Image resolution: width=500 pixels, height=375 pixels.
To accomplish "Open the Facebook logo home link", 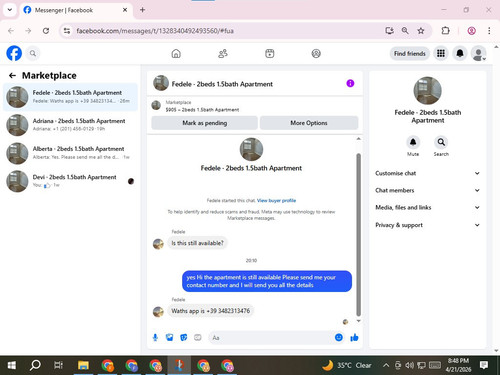I will 14,53.
